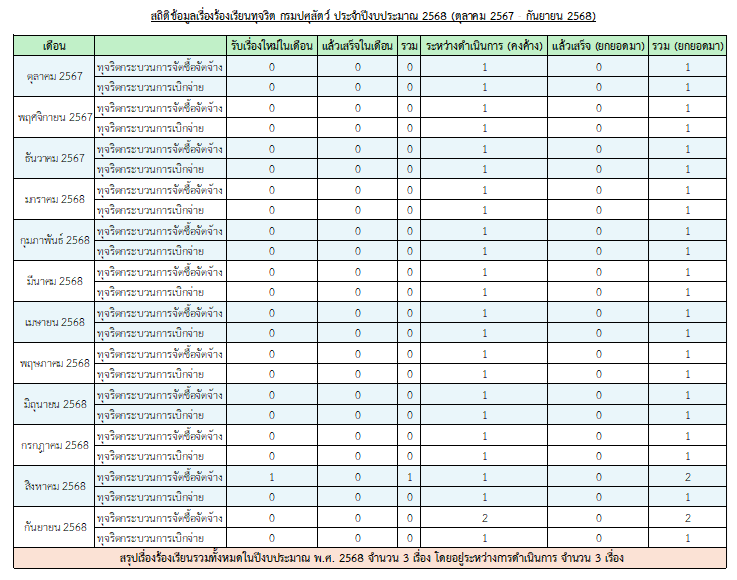Select "ทุจริตกระบวนการจัดซื้อจัดจ้าง" in the พฤศจิกายน 2567 rows

160,108
